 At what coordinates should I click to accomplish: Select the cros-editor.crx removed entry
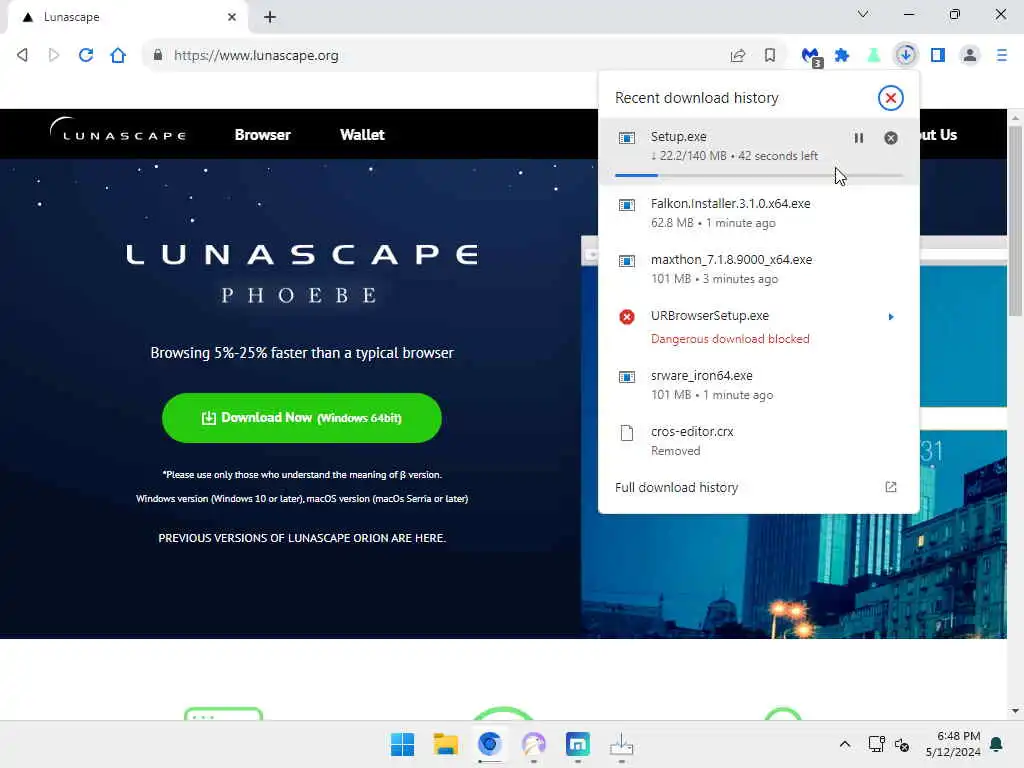(x=758, y=441)
